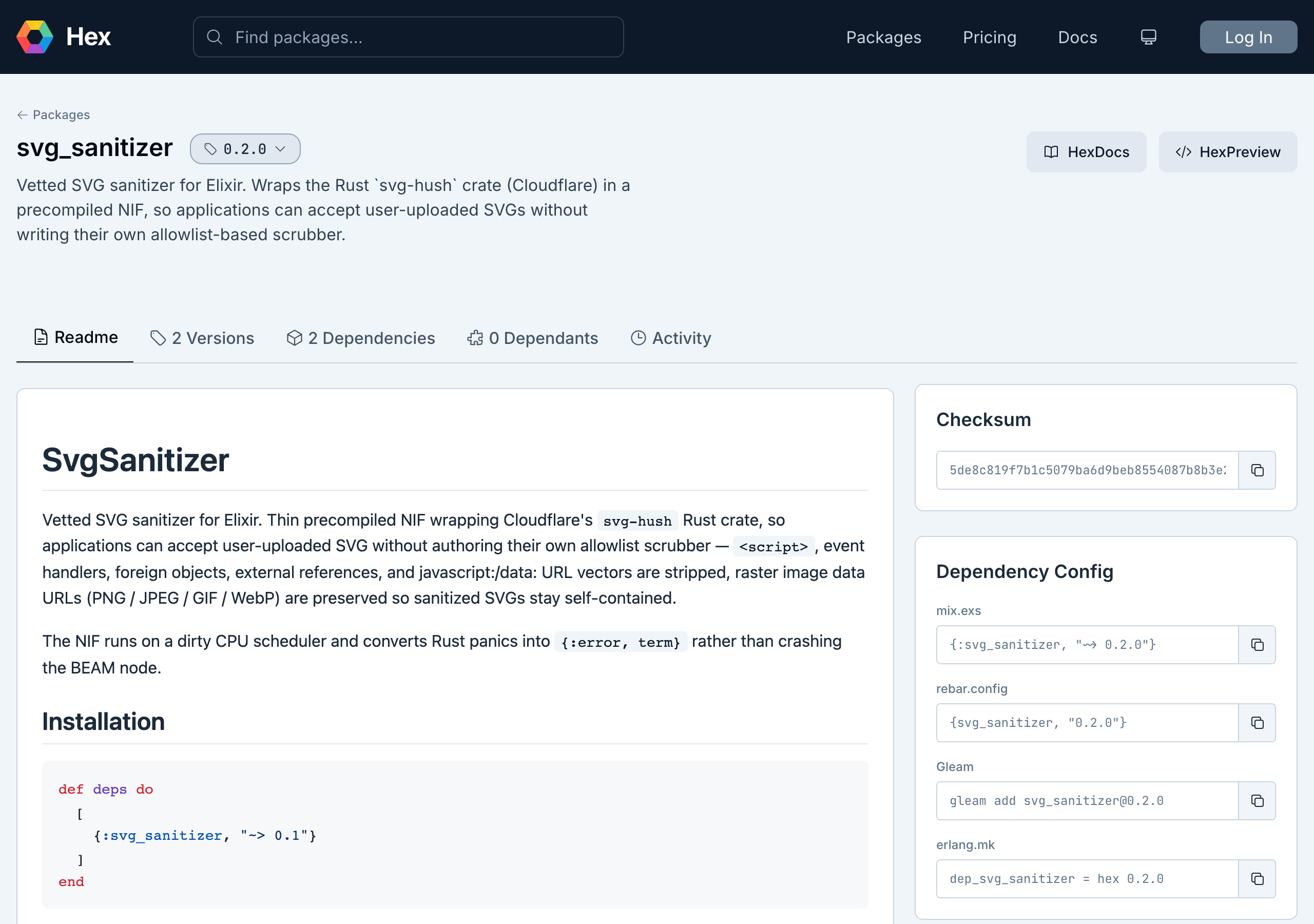
Task: Copy the mix.exs dependency snippet
Action: 1257,645
